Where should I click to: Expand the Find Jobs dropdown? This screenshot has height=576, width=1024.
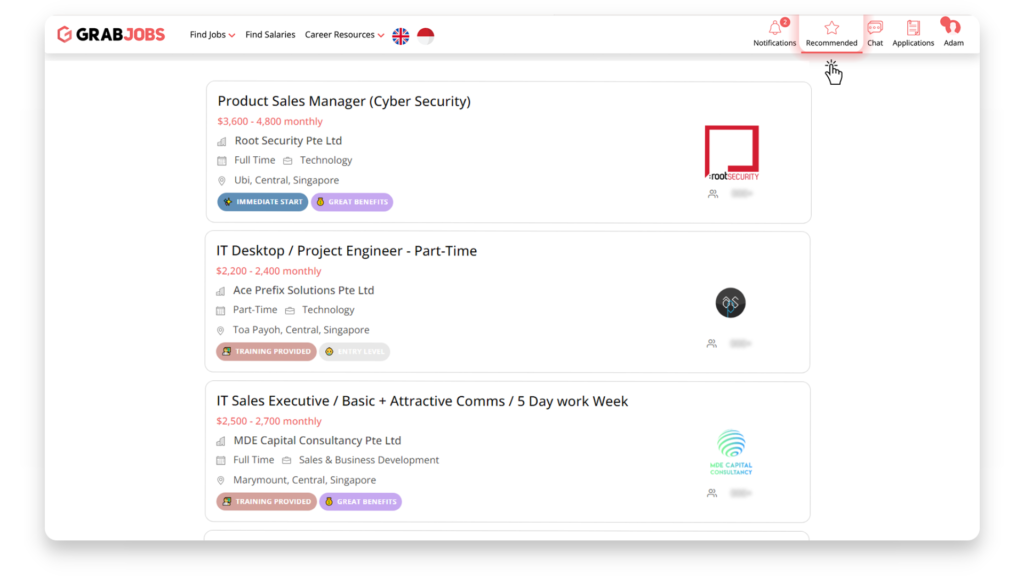[x=212, y=35]
